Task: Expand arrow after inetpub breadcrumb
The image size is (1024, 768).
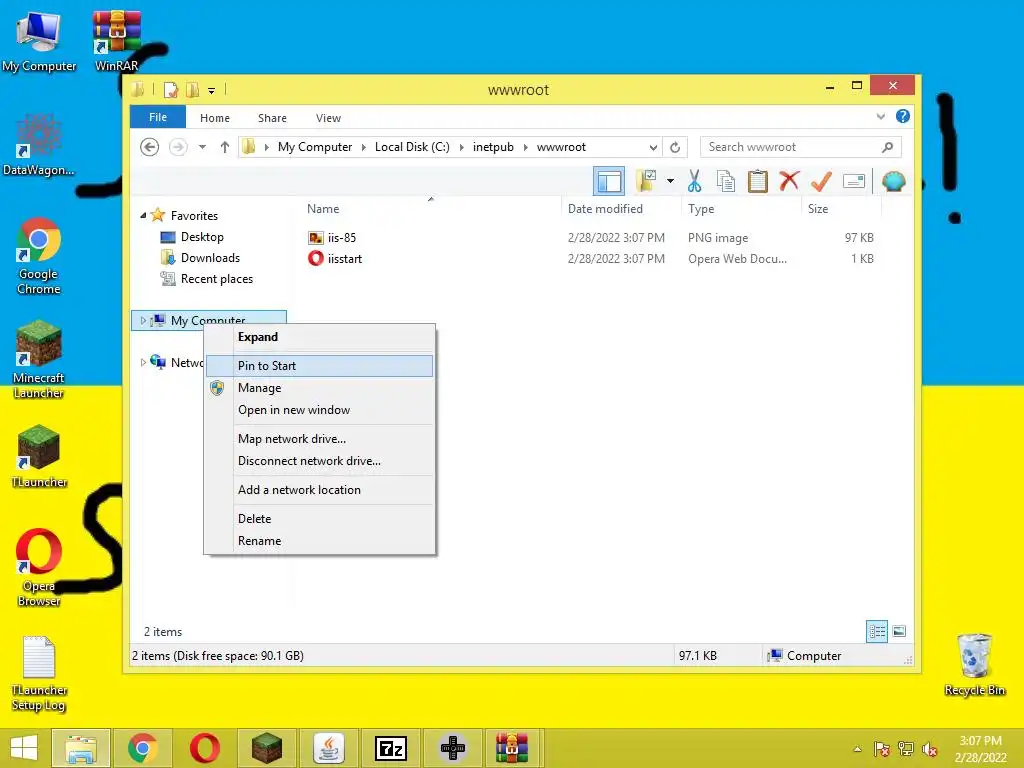Action: click(526, 147)
